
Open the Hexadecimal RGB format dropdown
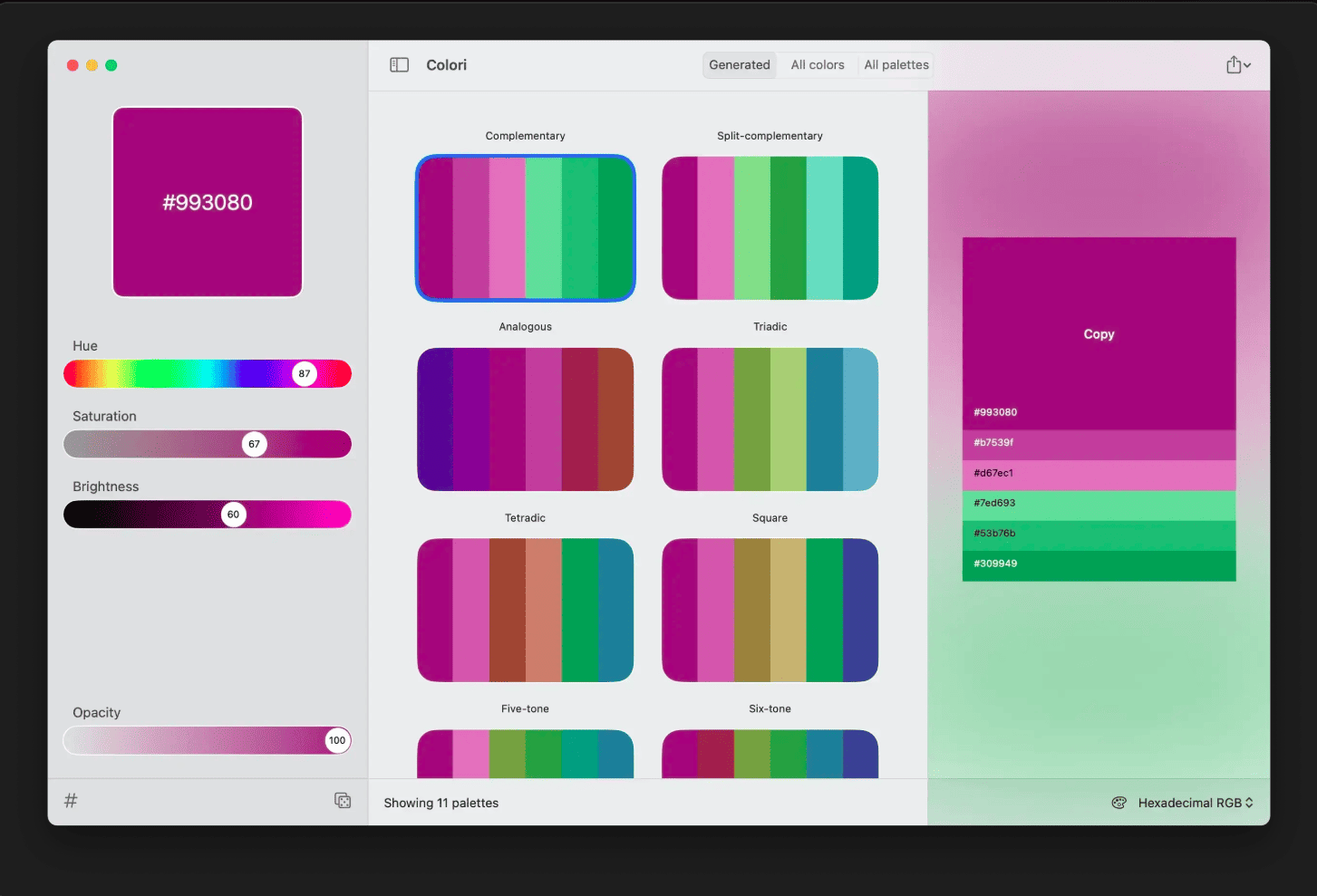coord(1196,803)
